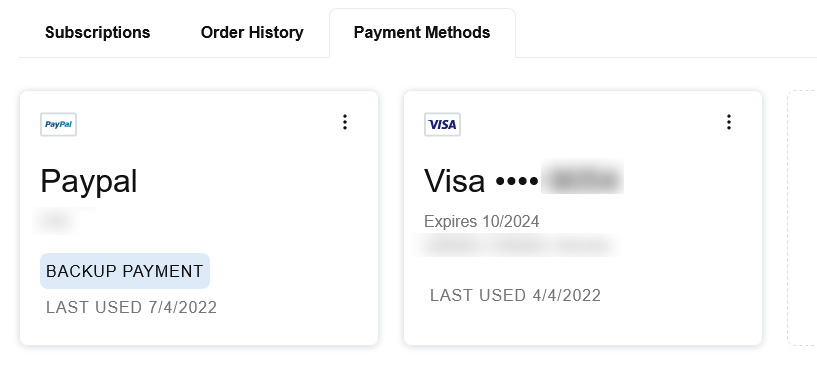
Task: Click the blurred Visa cardholder line
Action: pyautogui.click(x=518, y=245)
